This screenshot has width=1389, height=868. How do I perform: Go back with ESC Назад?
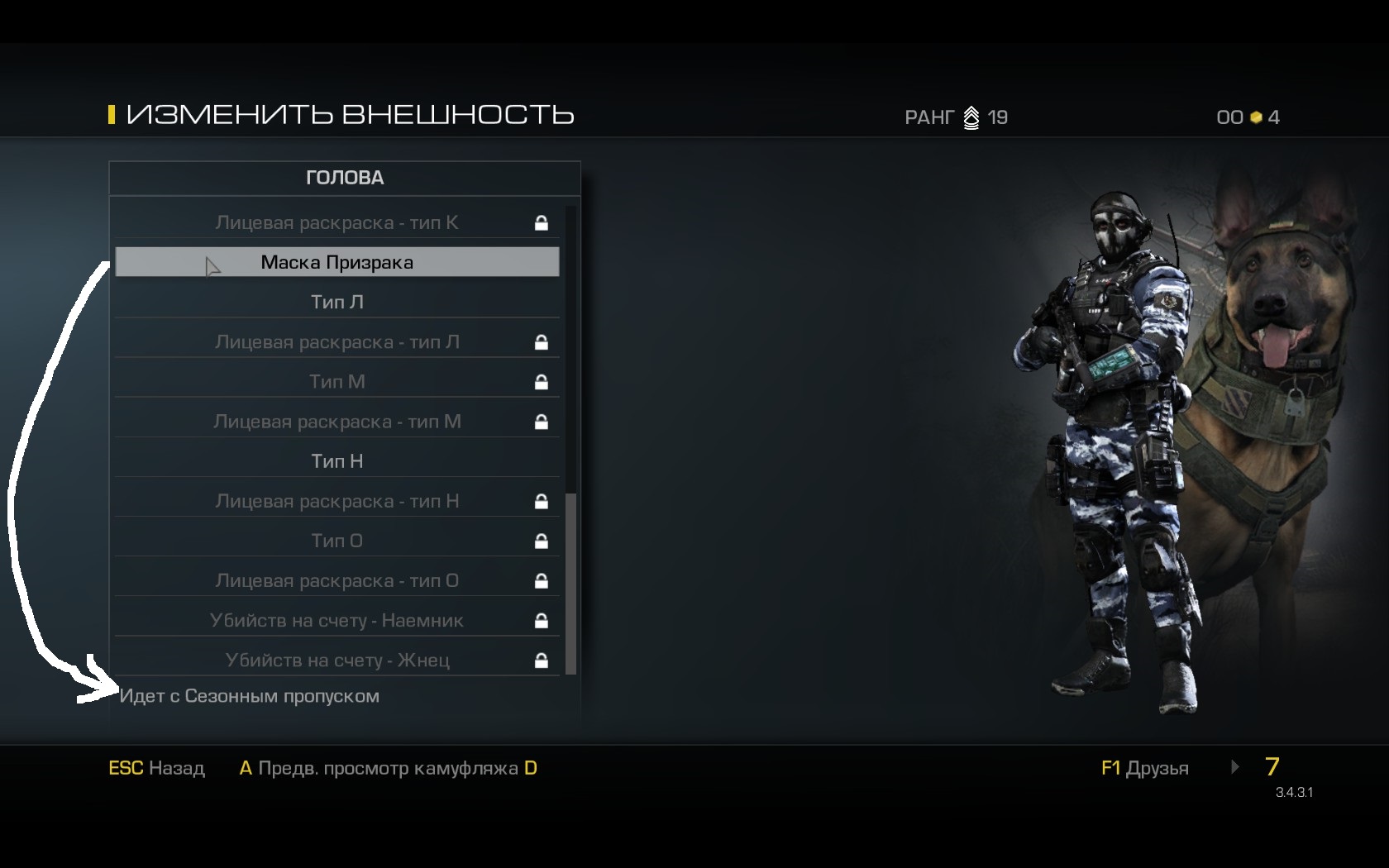(x=156, y=768)
